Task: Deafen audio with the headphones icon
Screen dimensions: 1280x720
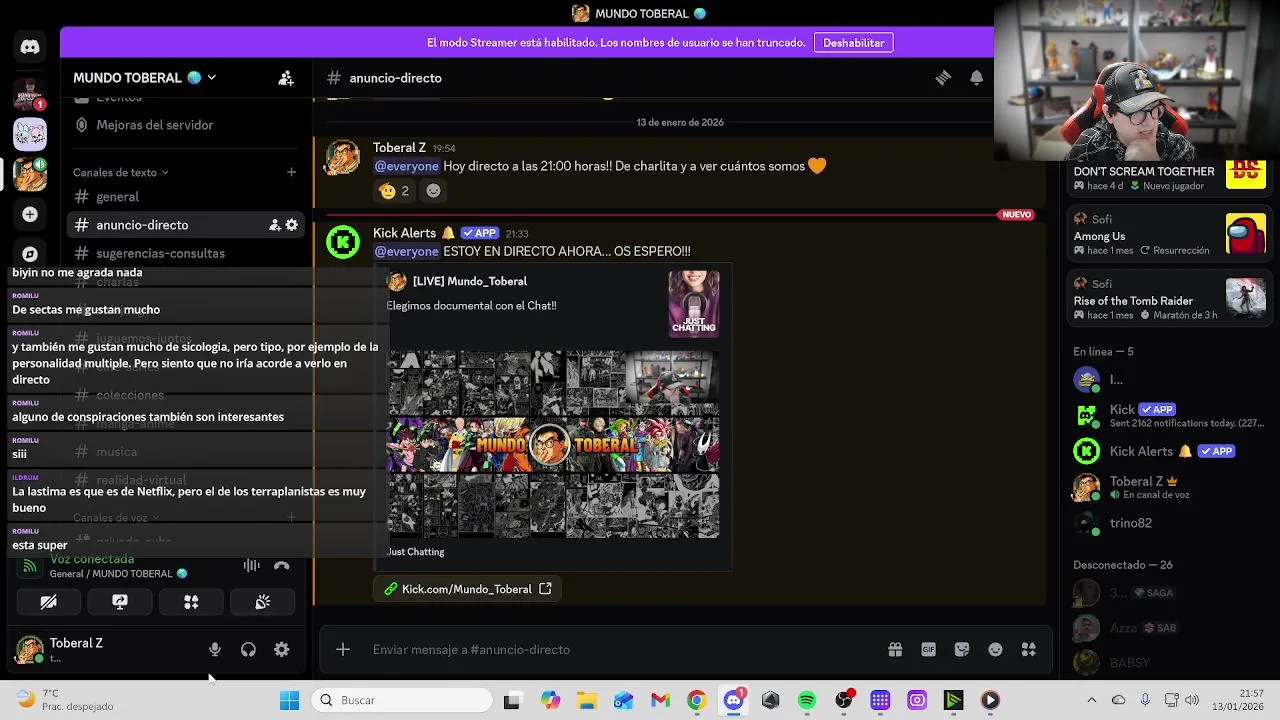Action: click(248, 650)
